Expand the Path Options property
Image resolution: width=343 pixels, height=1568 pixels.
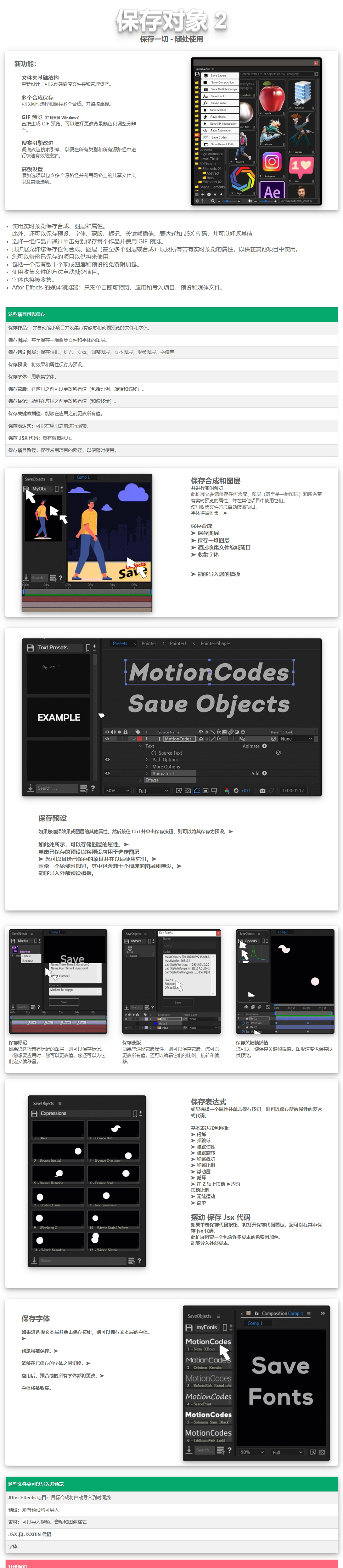coord(147,760)
